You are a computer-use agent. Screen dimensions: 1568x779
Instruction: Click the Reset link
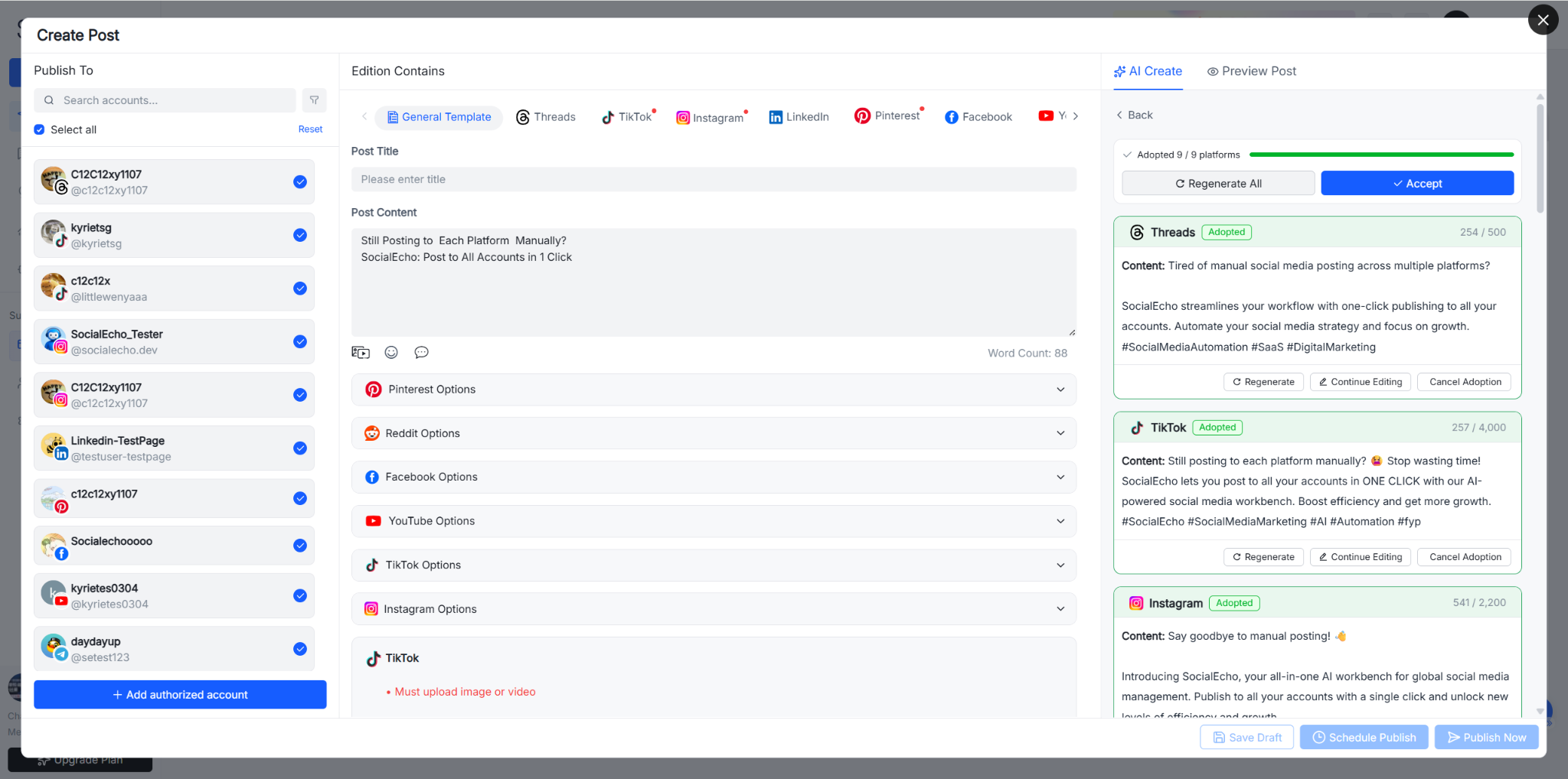(x=310, y=129)
